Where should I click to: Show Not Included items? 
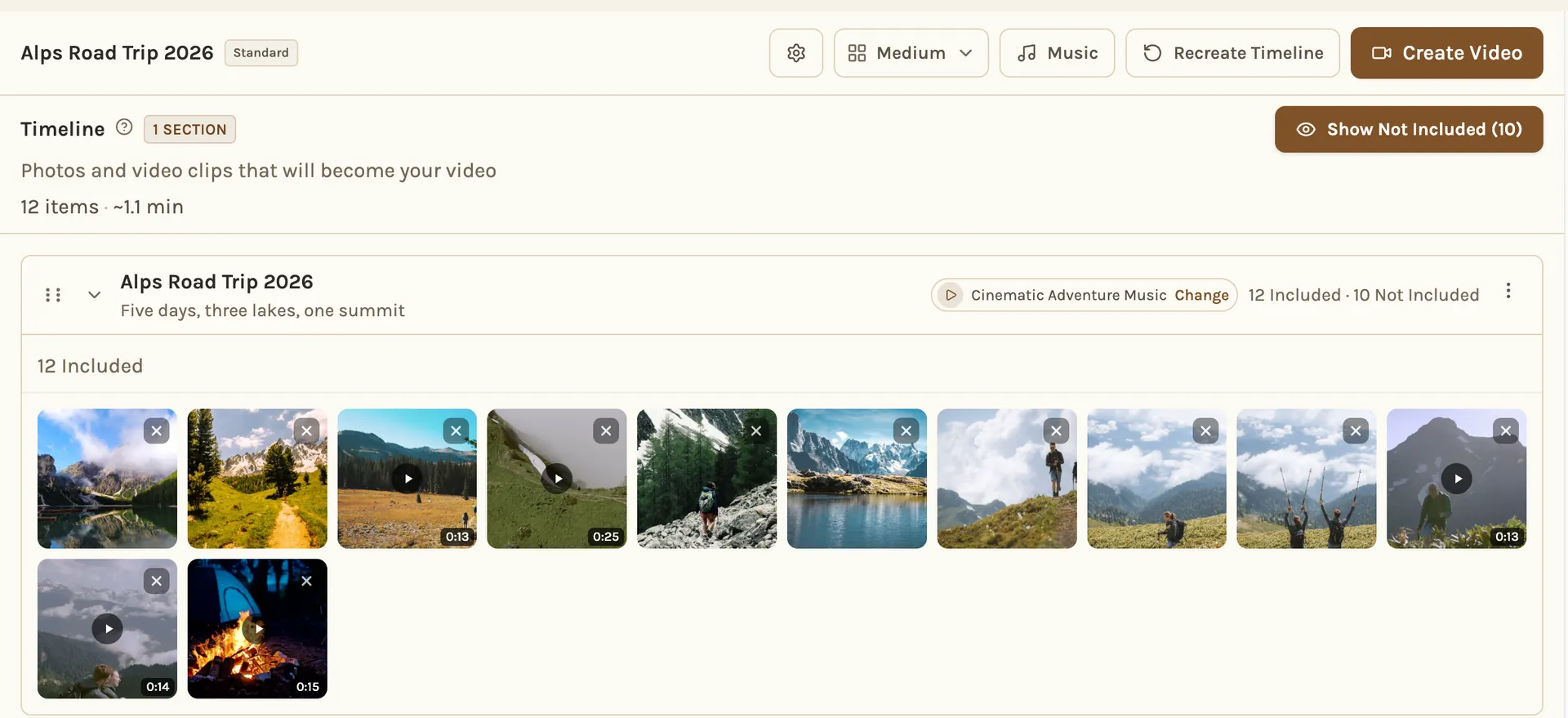pyautogui.click(x=1409, y=129)
